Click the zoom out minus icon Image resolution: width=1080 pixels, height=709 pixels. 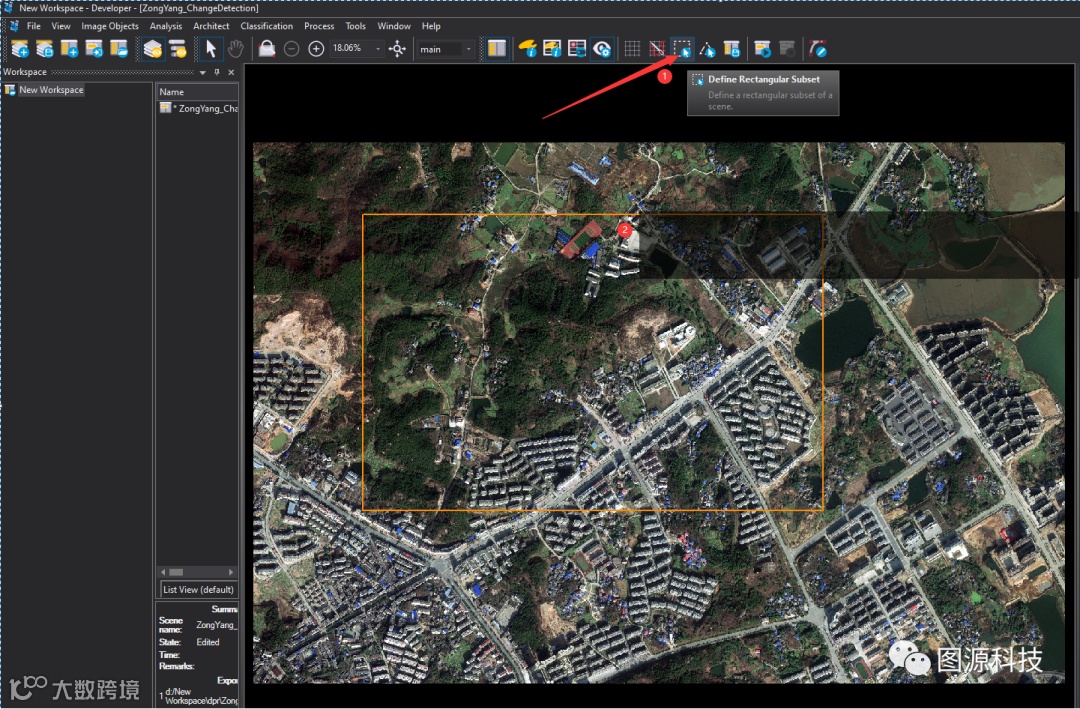(291, 49)
